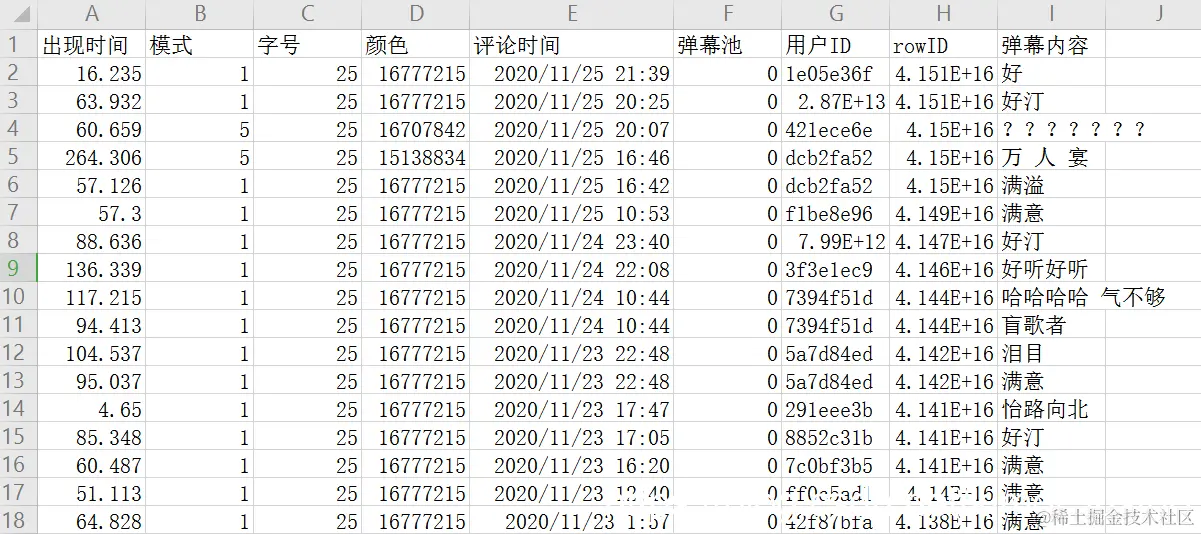Click header cell 'rowID'

pos(943,45)
